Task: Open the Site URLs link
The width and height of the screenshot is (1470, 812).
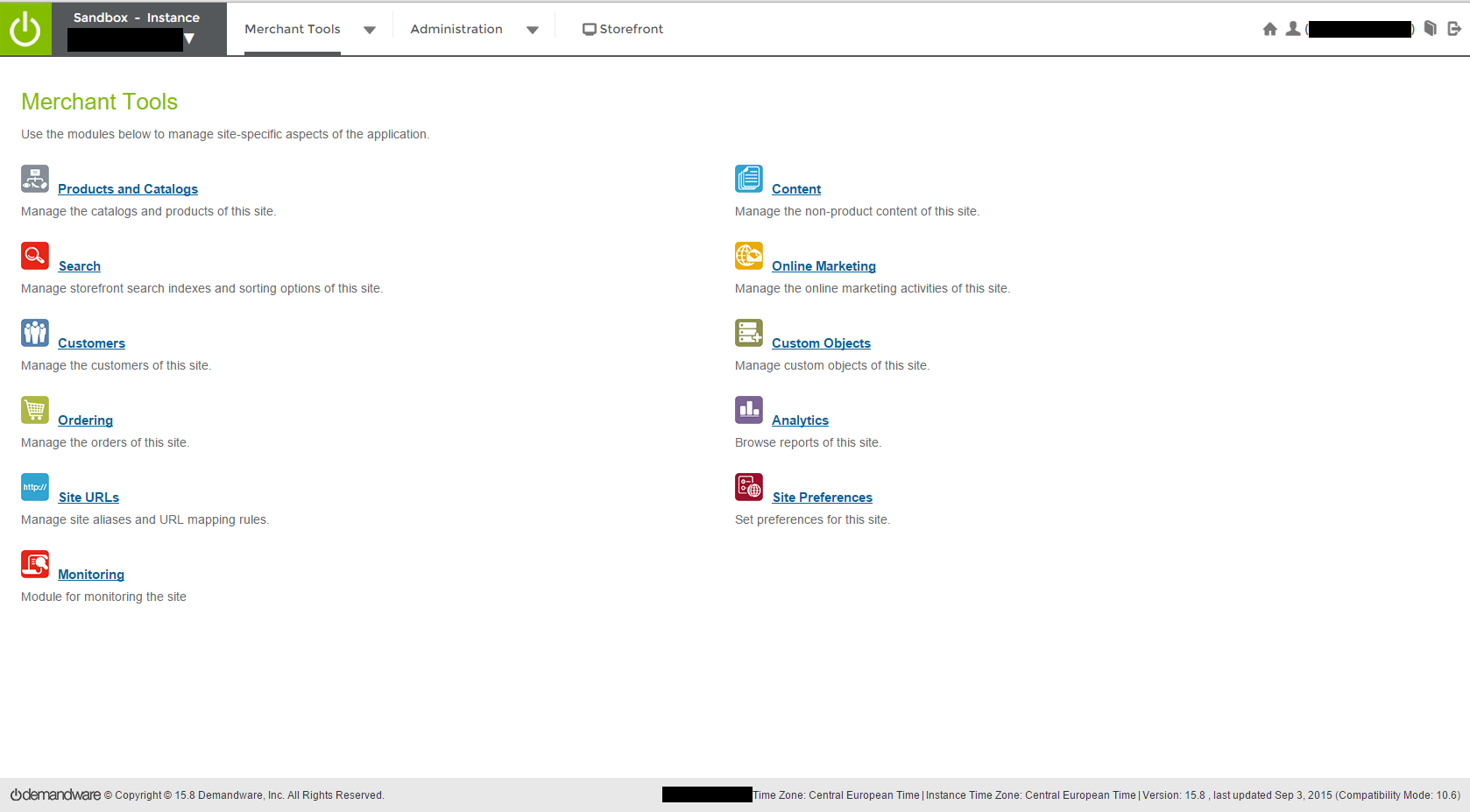Action: coord(88,498)
